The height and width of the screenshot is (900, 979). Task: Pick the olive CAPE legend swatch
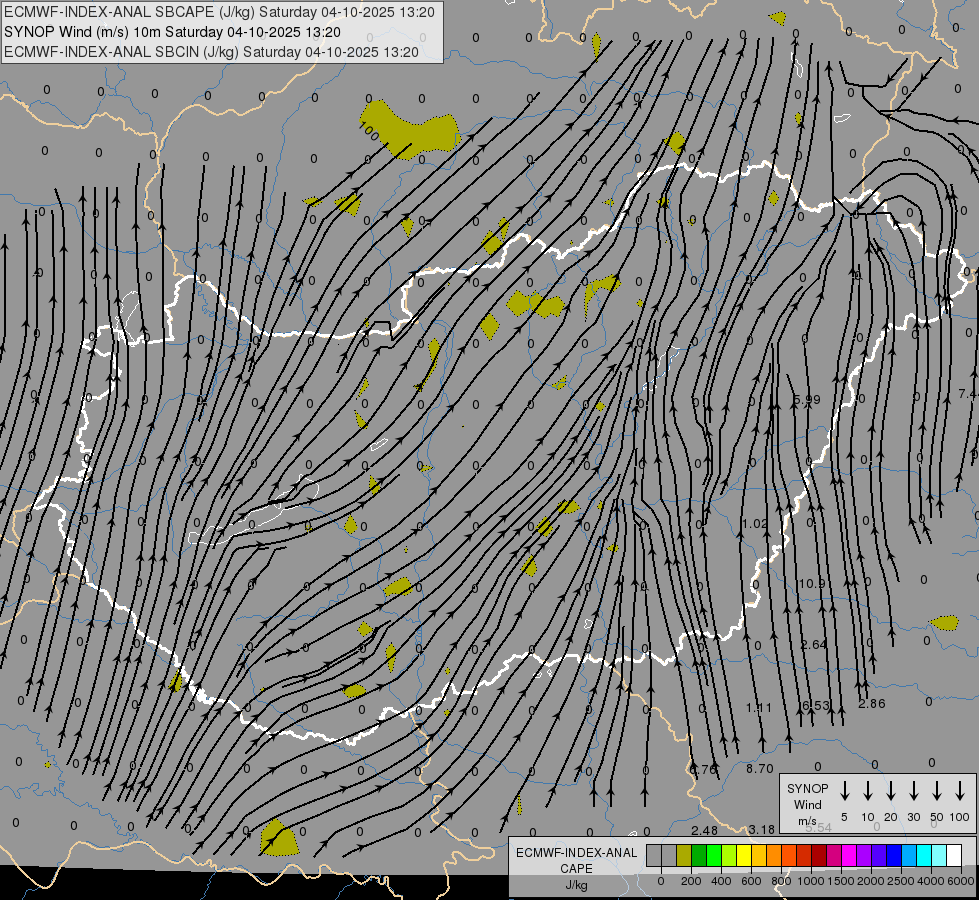click(x=684, y=855)
